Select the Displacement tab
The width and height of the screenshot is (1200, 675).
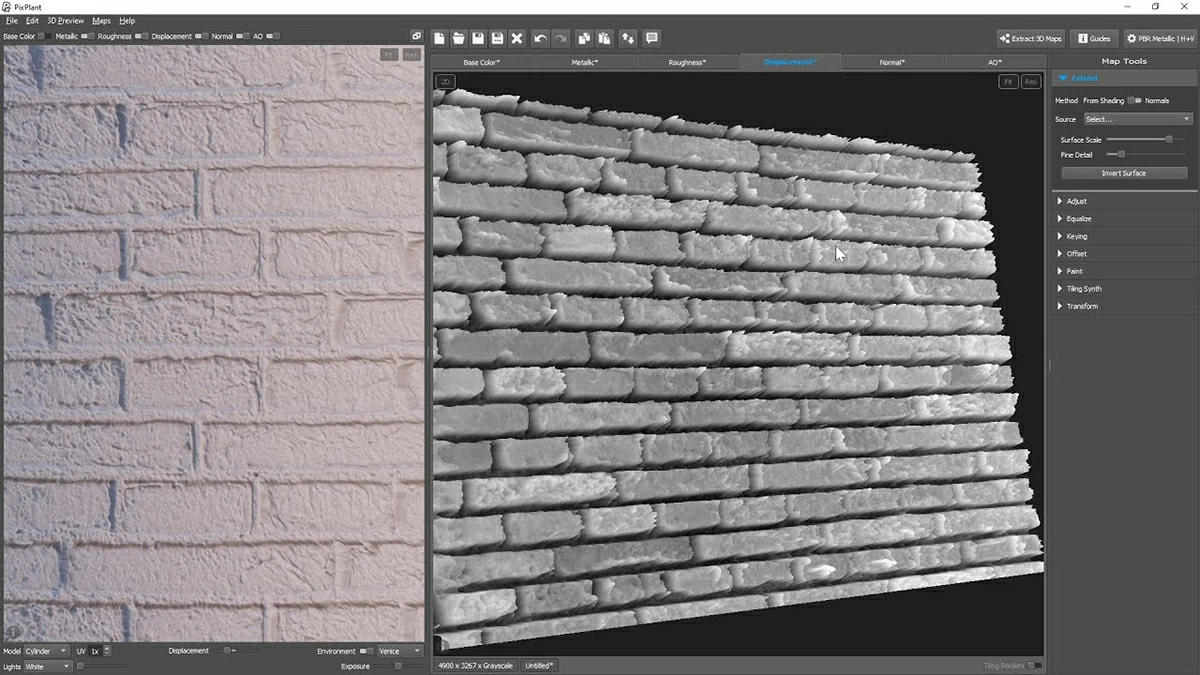tap(790, 62)
